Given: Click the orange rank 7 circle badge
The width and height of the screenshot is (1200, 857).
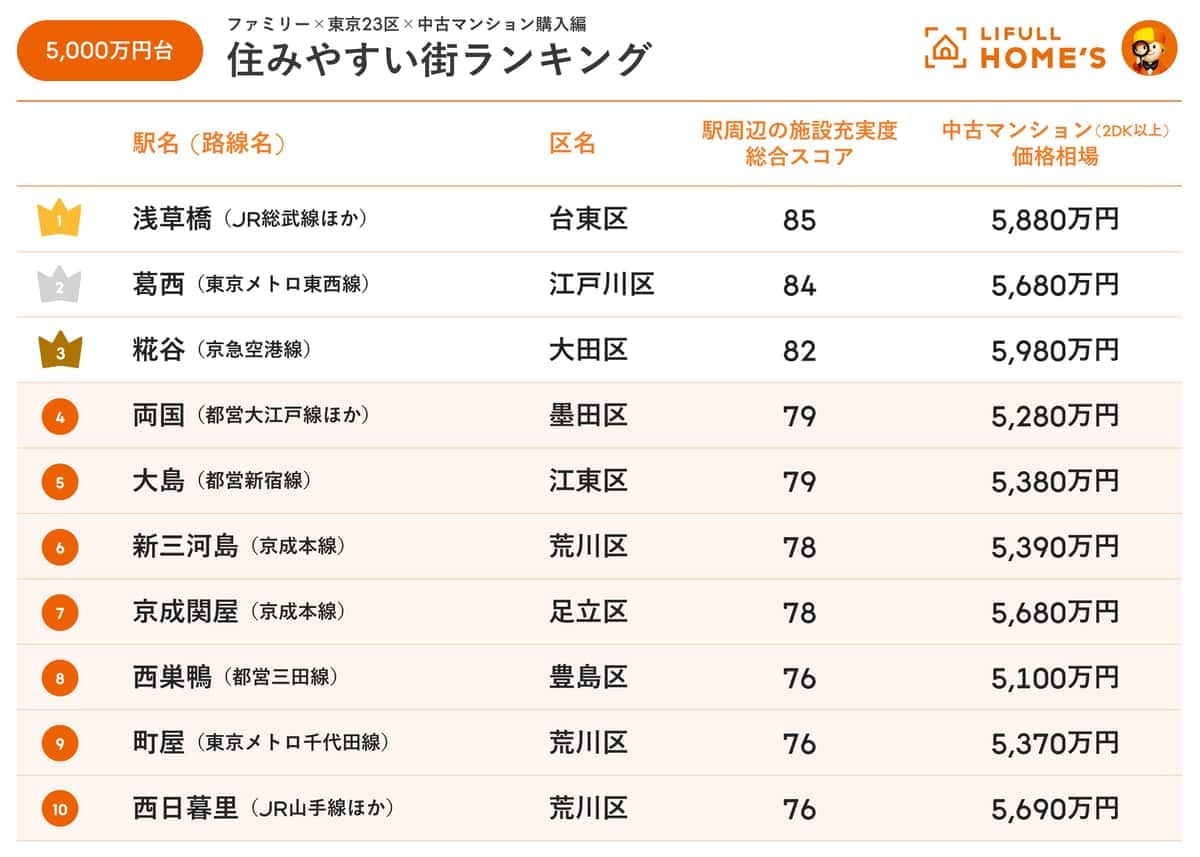Looking at the screenshot, I should (x=60, y=613).
